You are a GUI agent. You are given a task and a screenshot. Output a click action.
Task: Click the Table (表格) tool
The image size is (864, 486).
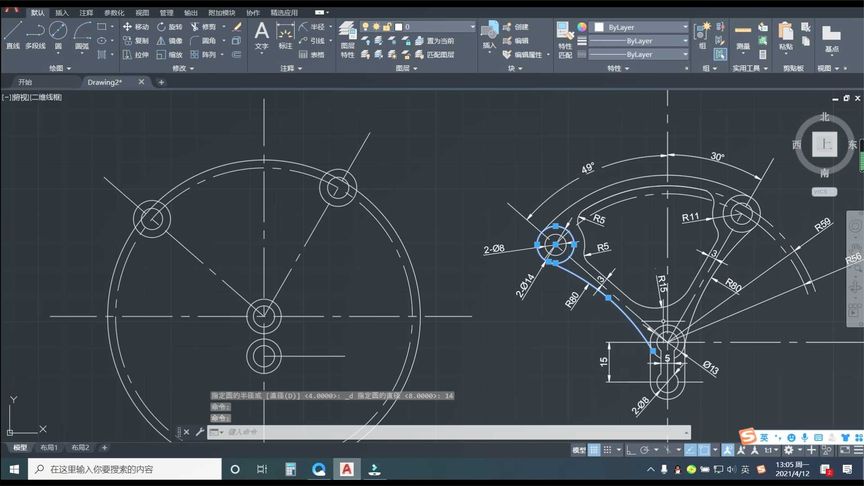click(x=311, y=55)
